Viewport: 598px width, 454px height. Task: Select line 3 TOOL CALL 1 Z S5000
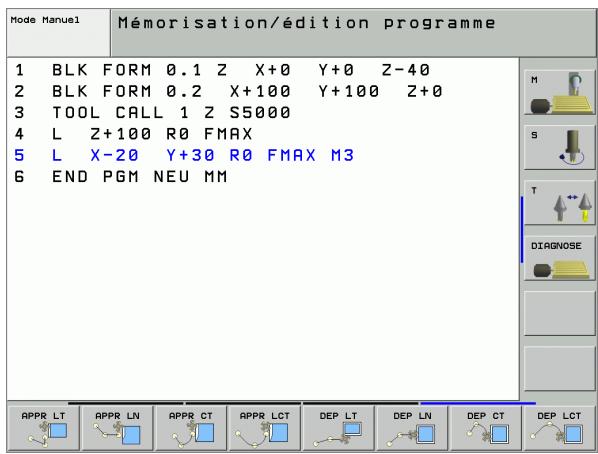click(x=153, y=113)
